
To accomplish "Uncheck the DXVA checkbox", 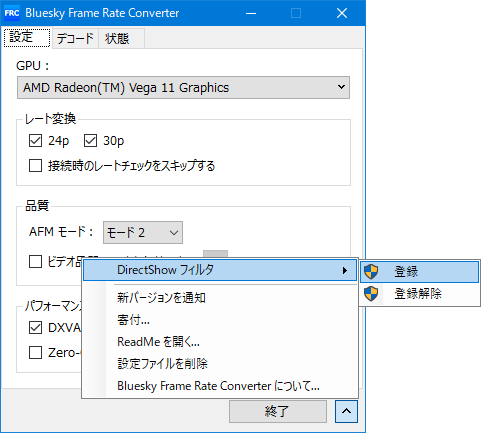I will [35, 328].
